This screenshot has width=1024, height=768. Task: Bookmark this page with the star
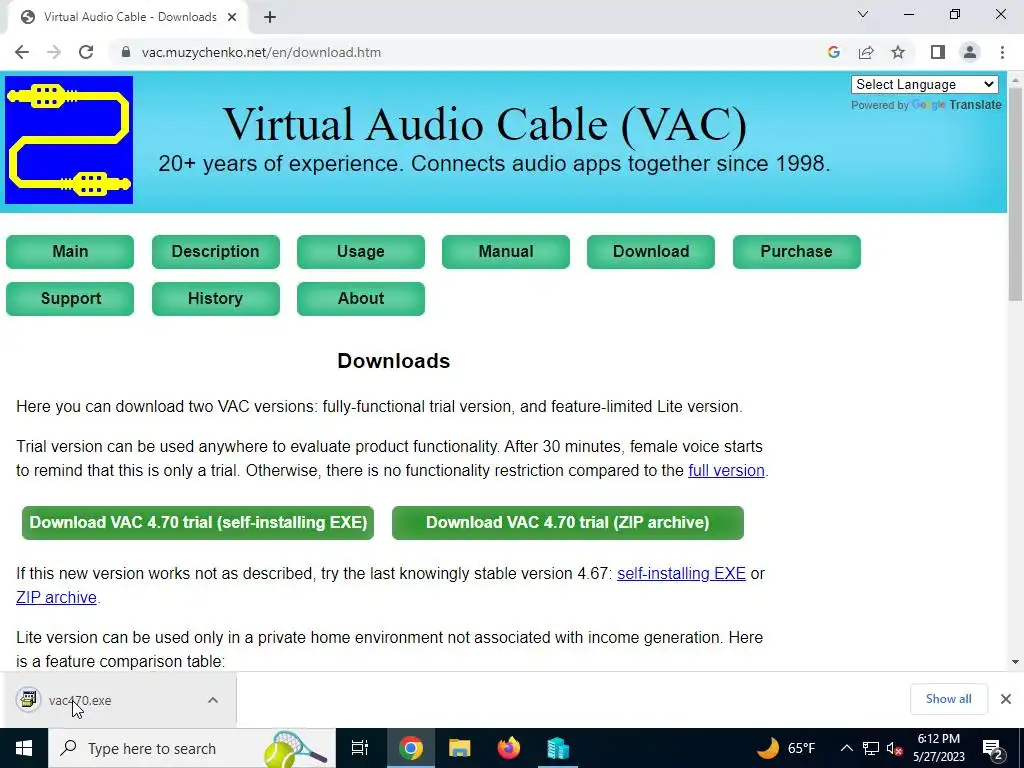898,52
